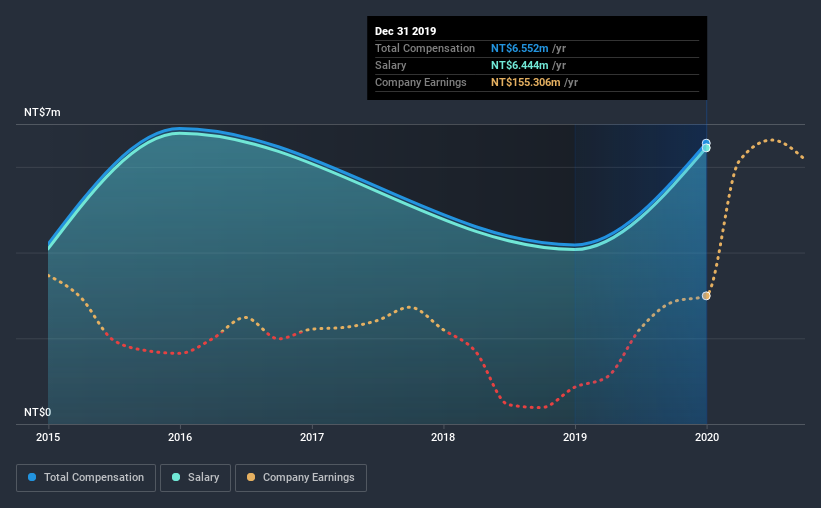Toggle the Total Compensation legend button
This screenshot has width=821, height=508.
point(86,478)
